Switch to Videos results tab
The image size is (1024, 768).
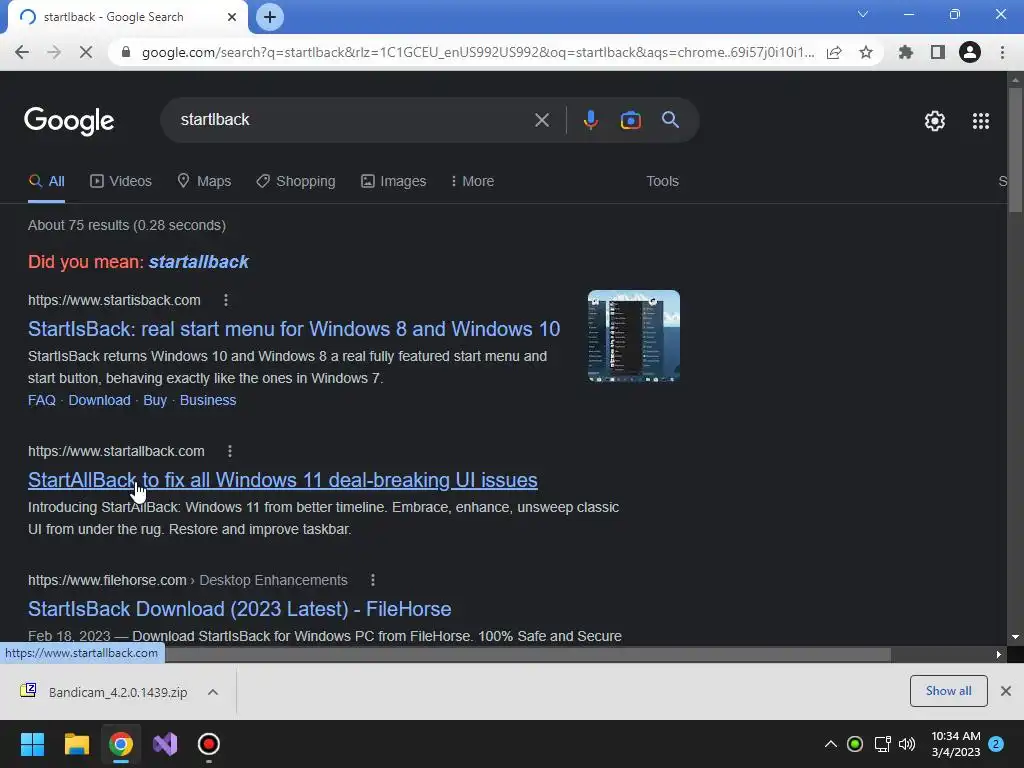121,182
